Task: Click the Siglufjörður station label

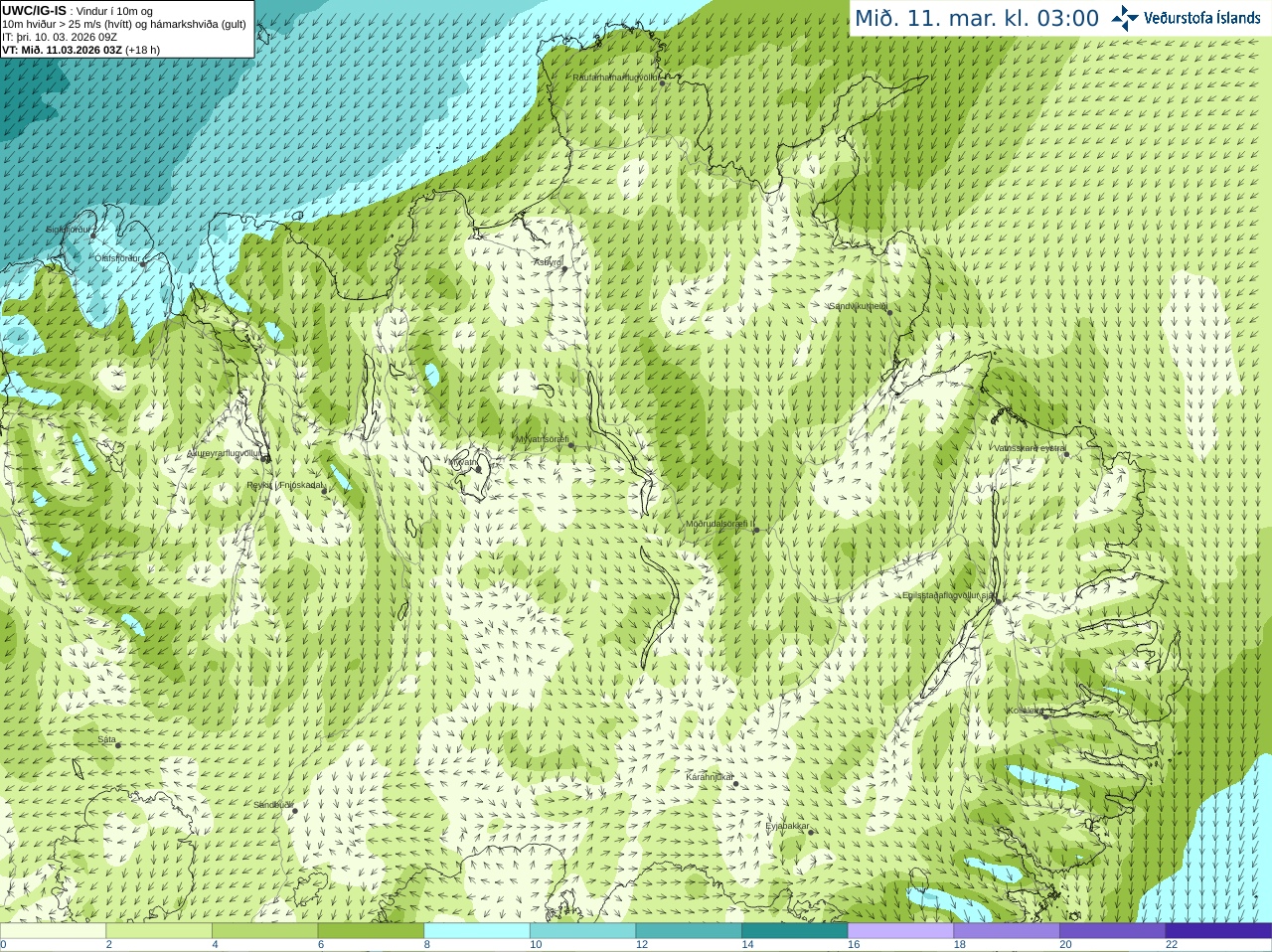Action: tap(69, 230)
